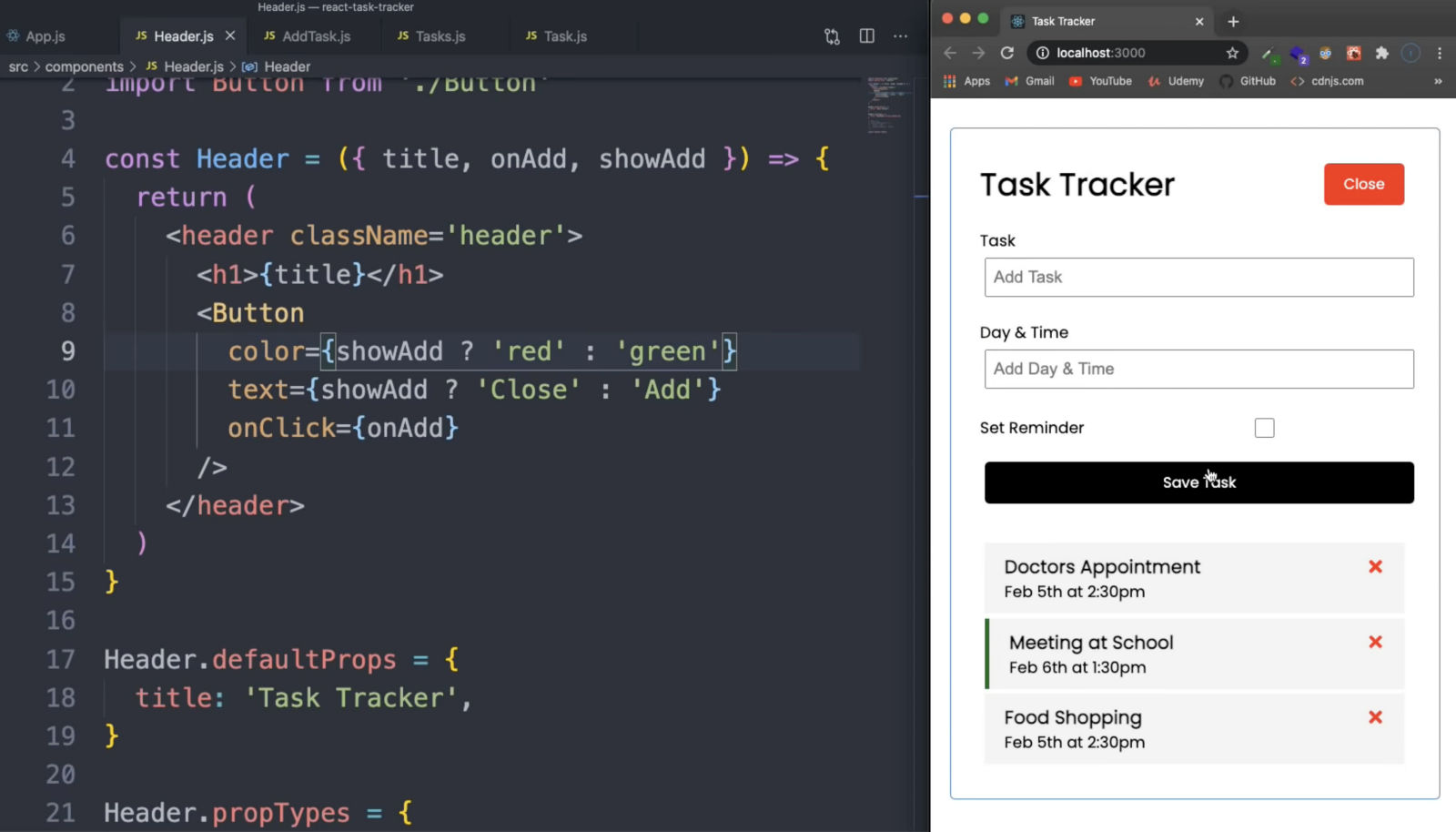Click the site info icon in the address bar
Screen dimensions: 1456x832
click(1043, 53)
